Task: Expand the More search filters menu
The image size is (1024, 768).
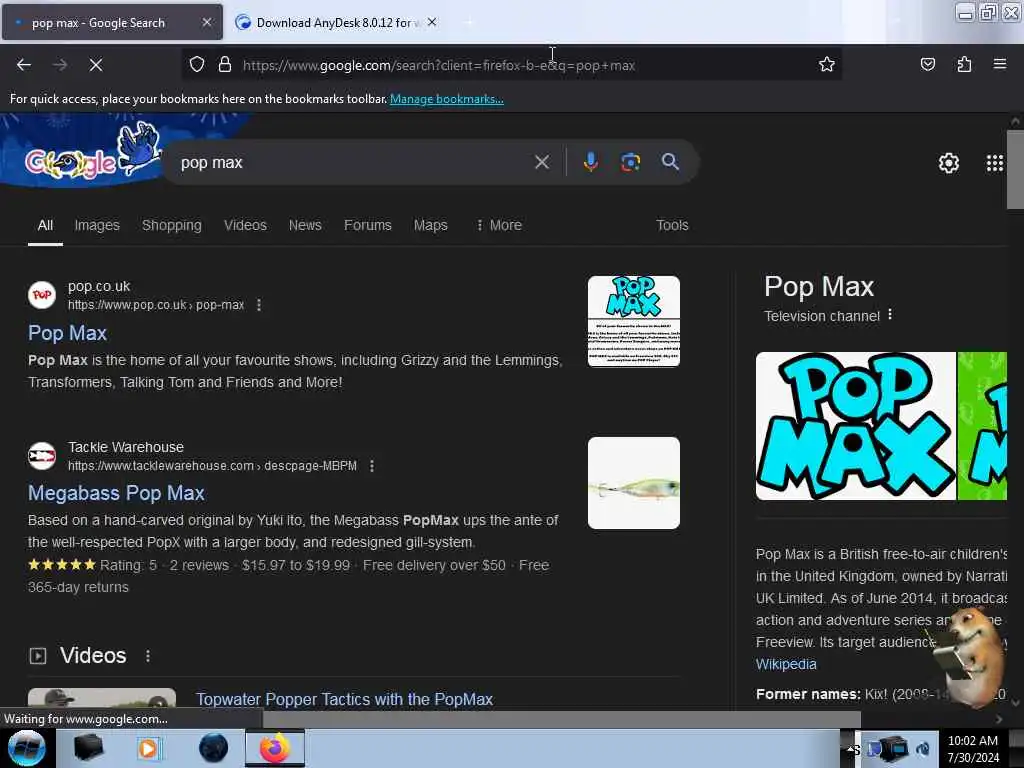Action: 499,225
